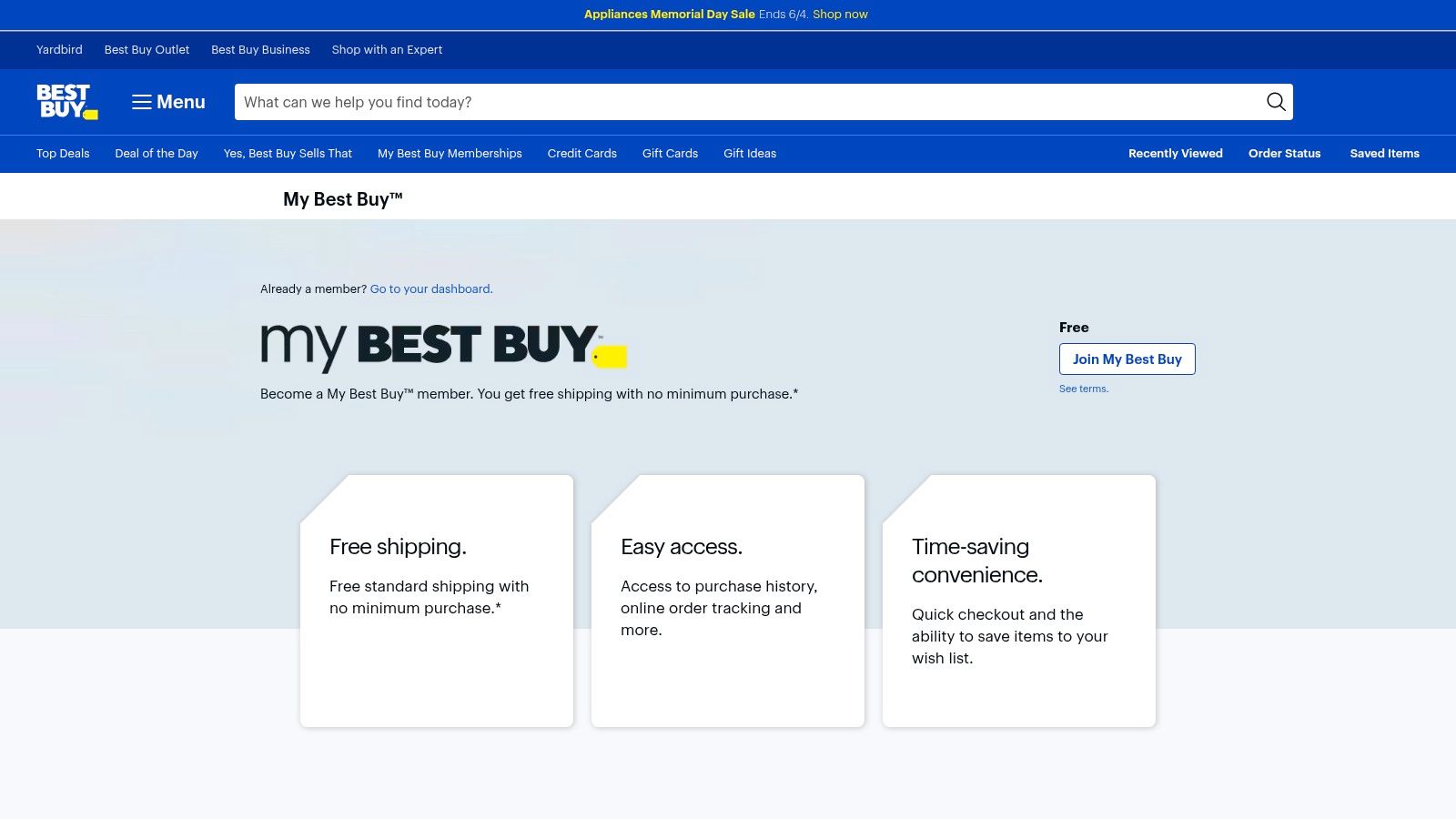Viewport: 1456px width, 819px height.
Task: Open Deal of the Day
Action: pyautogui.click(x=157, y=154)
